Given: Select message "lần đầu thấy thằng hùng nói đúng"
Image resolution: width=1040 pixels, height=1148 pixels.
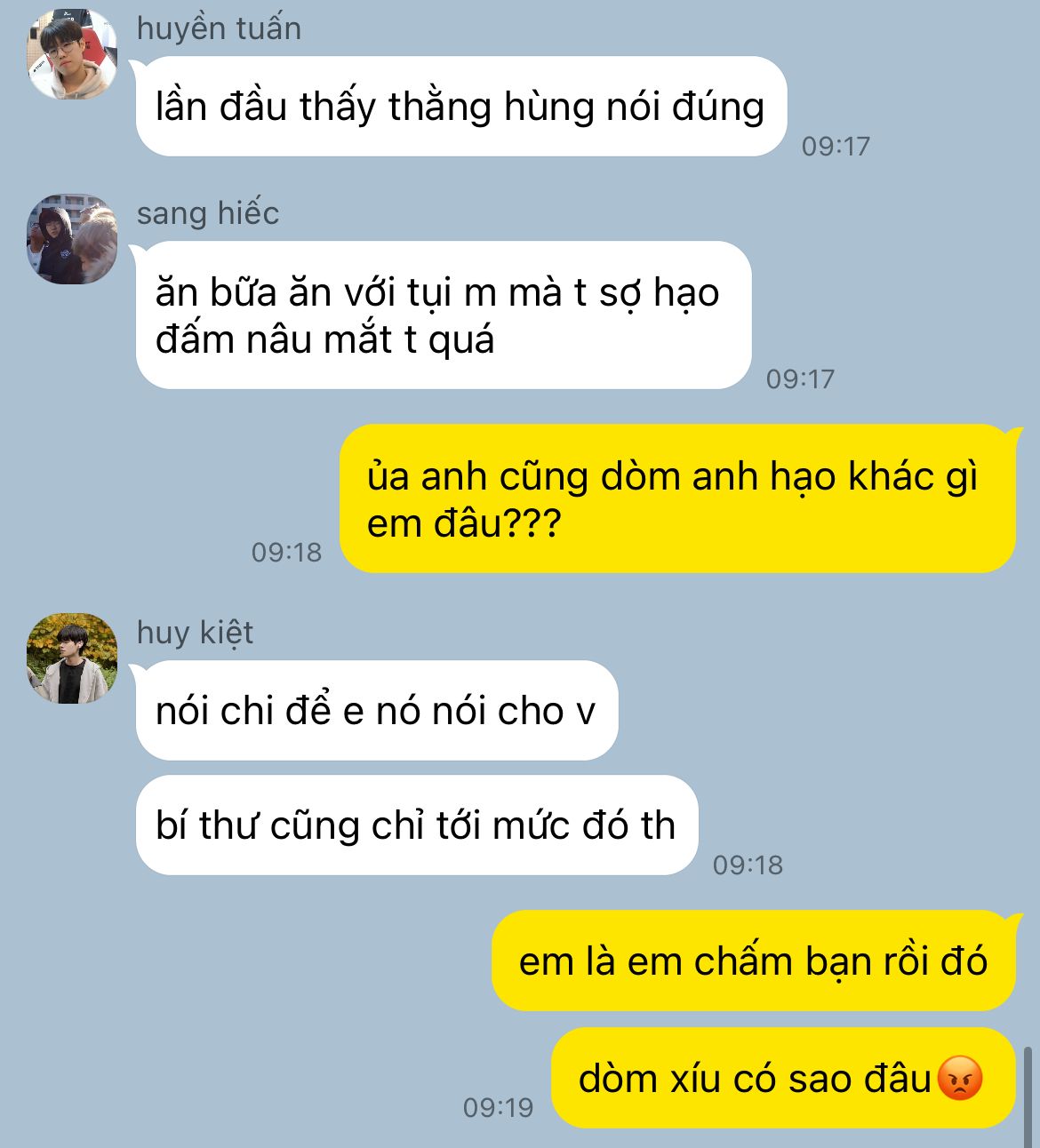Looking at the screenshot, I should click(460, 107).
